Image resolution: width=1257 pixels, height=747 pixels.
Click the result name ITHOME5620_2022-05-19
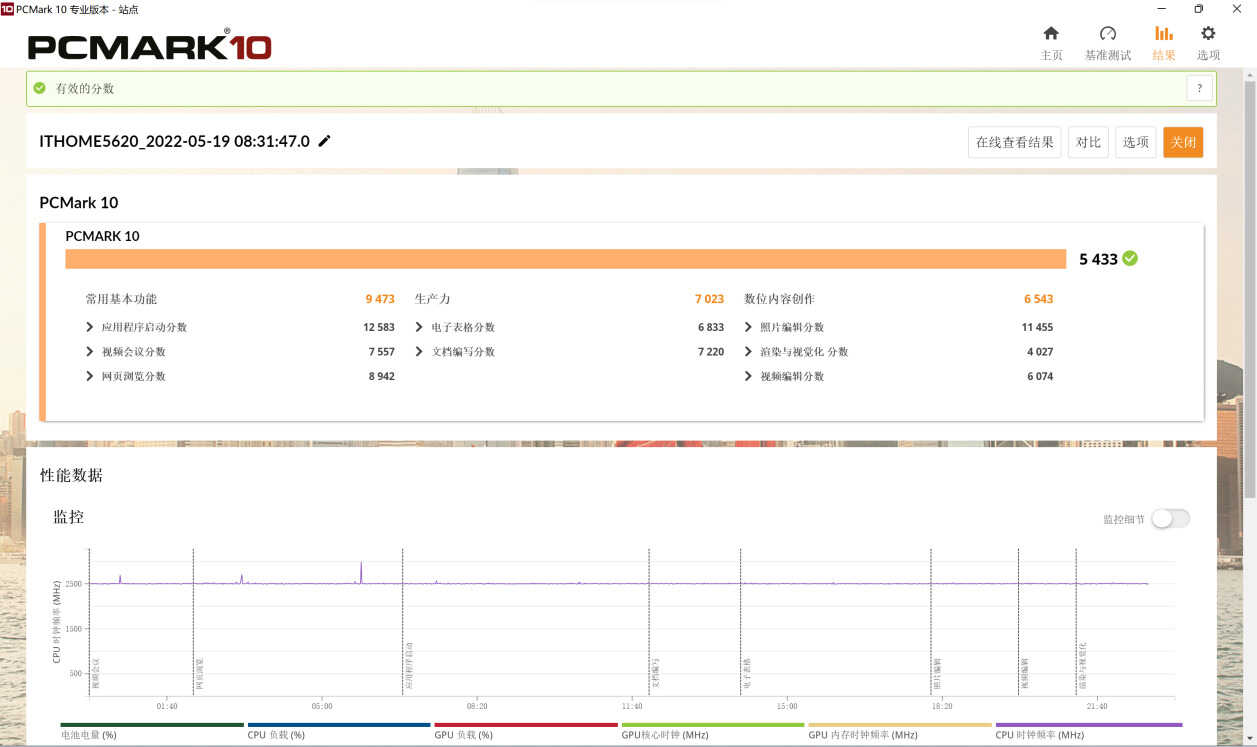point(174,141)
